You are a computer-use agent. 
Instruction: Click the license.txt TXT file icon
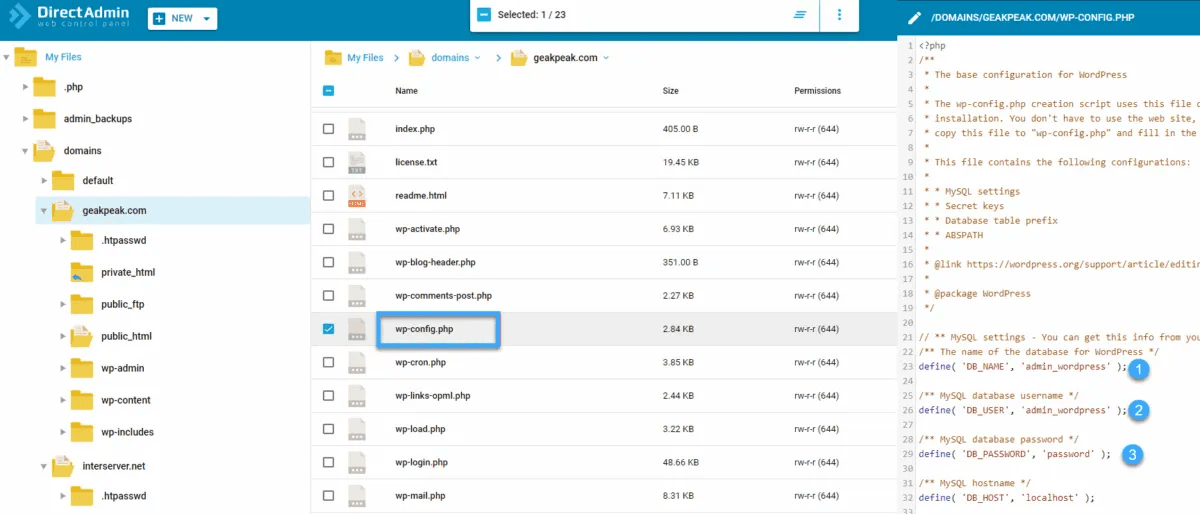357,162
